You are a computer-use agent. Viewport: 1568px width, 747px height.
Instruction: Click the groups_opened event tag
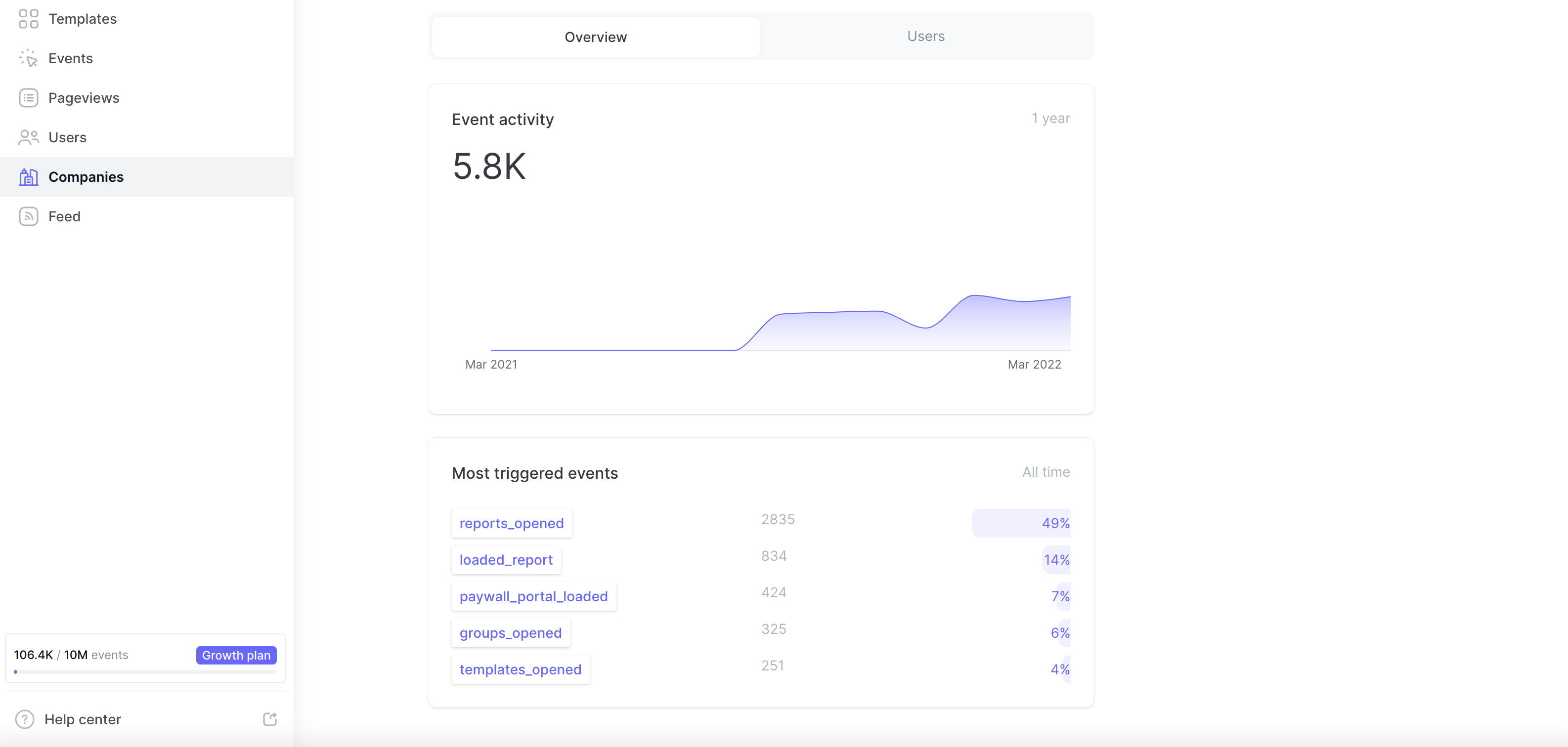511,632
